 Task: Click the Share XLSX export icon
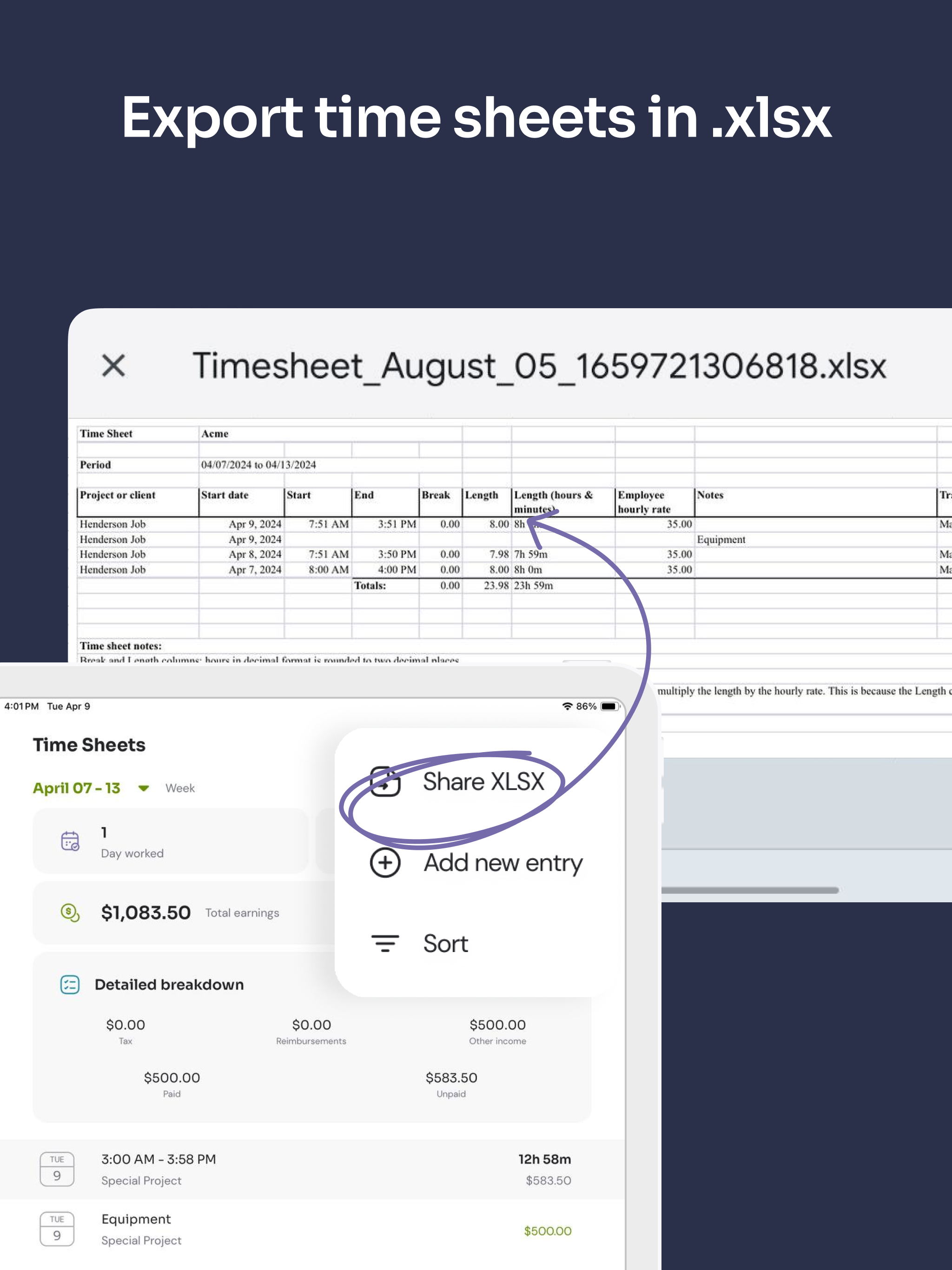(385, 781)
